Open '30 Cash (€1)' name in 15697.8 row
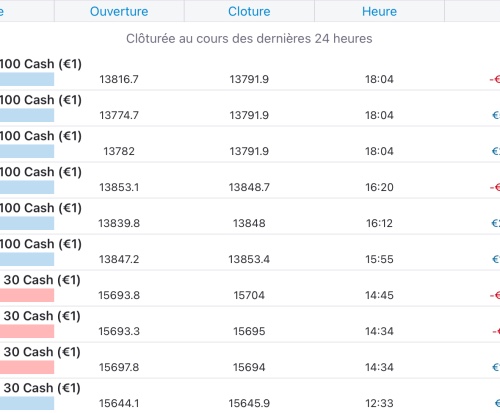 click(42, 352)
